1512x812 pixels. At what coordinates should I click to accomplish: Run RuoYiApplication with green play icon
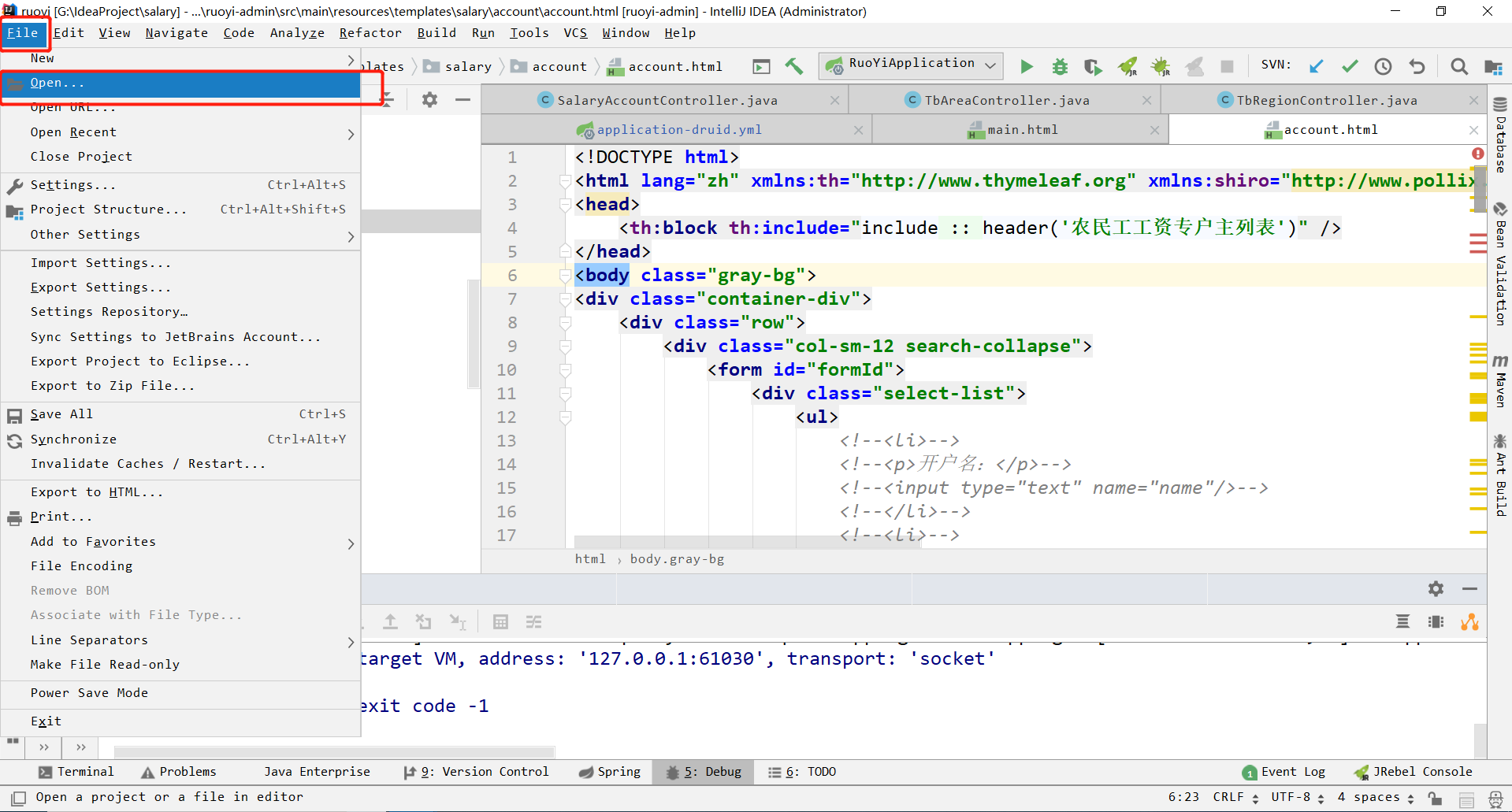tap(1026, 67)
